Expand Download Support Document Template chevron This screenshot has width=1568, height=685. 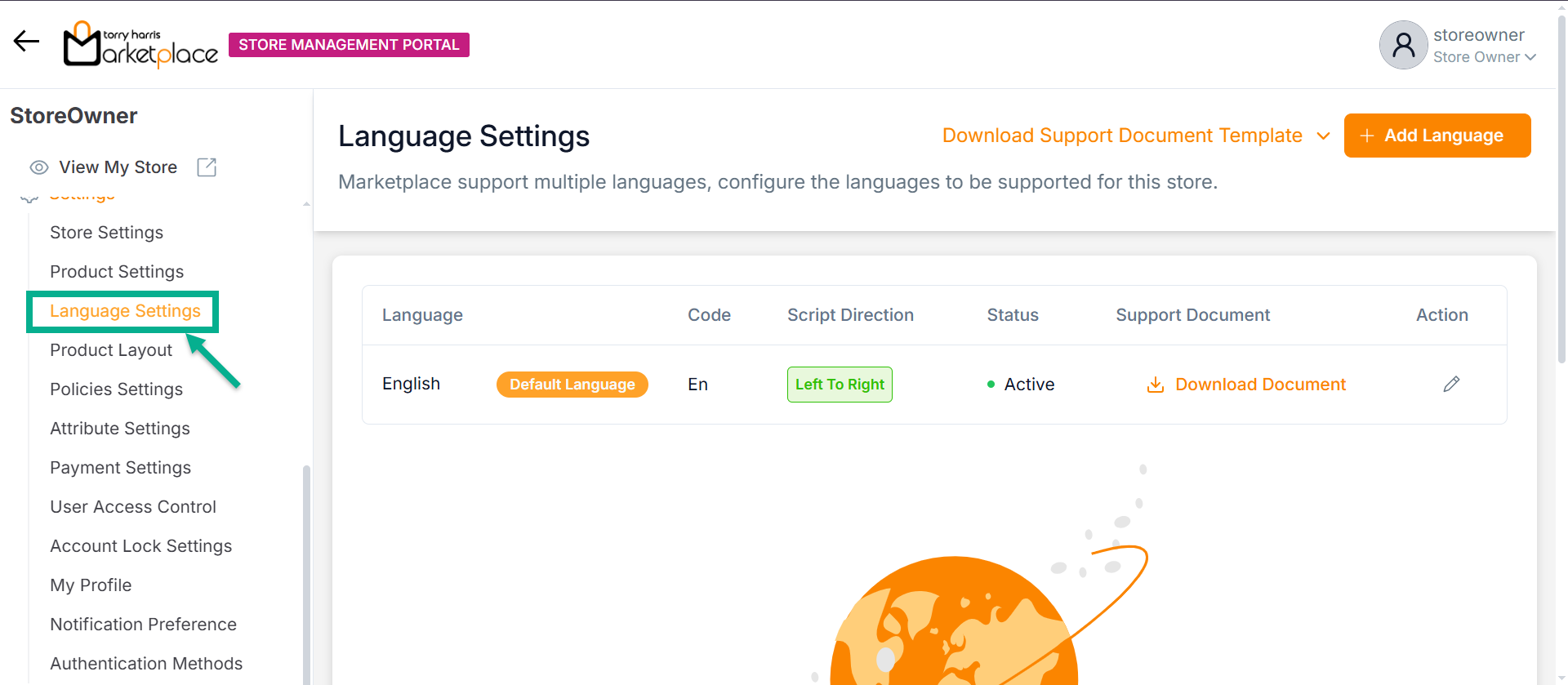pos(1323,136)
